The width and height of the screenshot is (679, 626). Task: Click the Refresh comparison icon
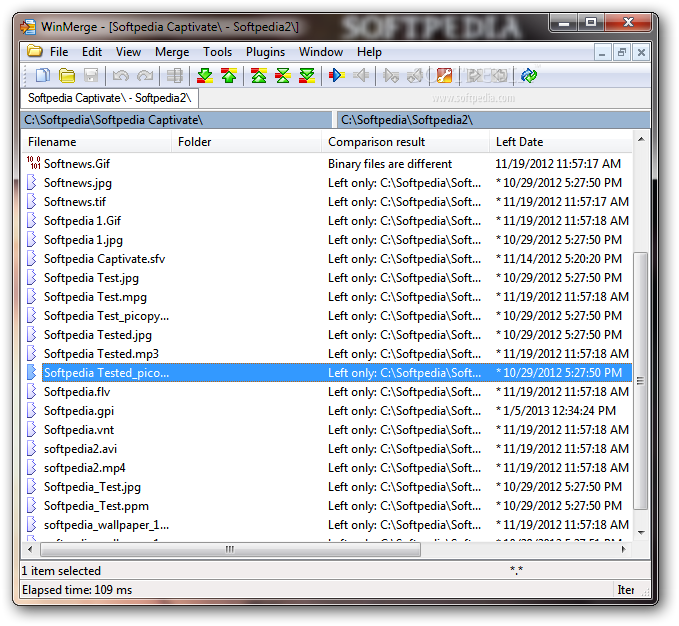click(x=529, y=76)
